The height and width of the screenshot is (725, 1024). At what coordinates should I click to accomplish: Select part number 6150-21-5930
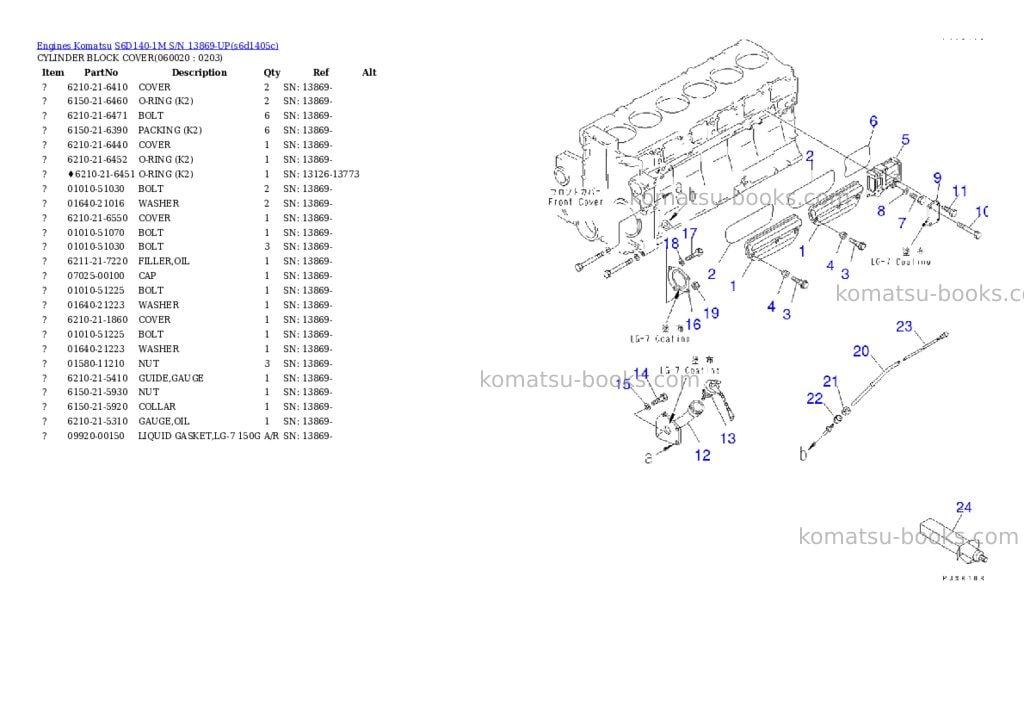click(x=97, y=392)
